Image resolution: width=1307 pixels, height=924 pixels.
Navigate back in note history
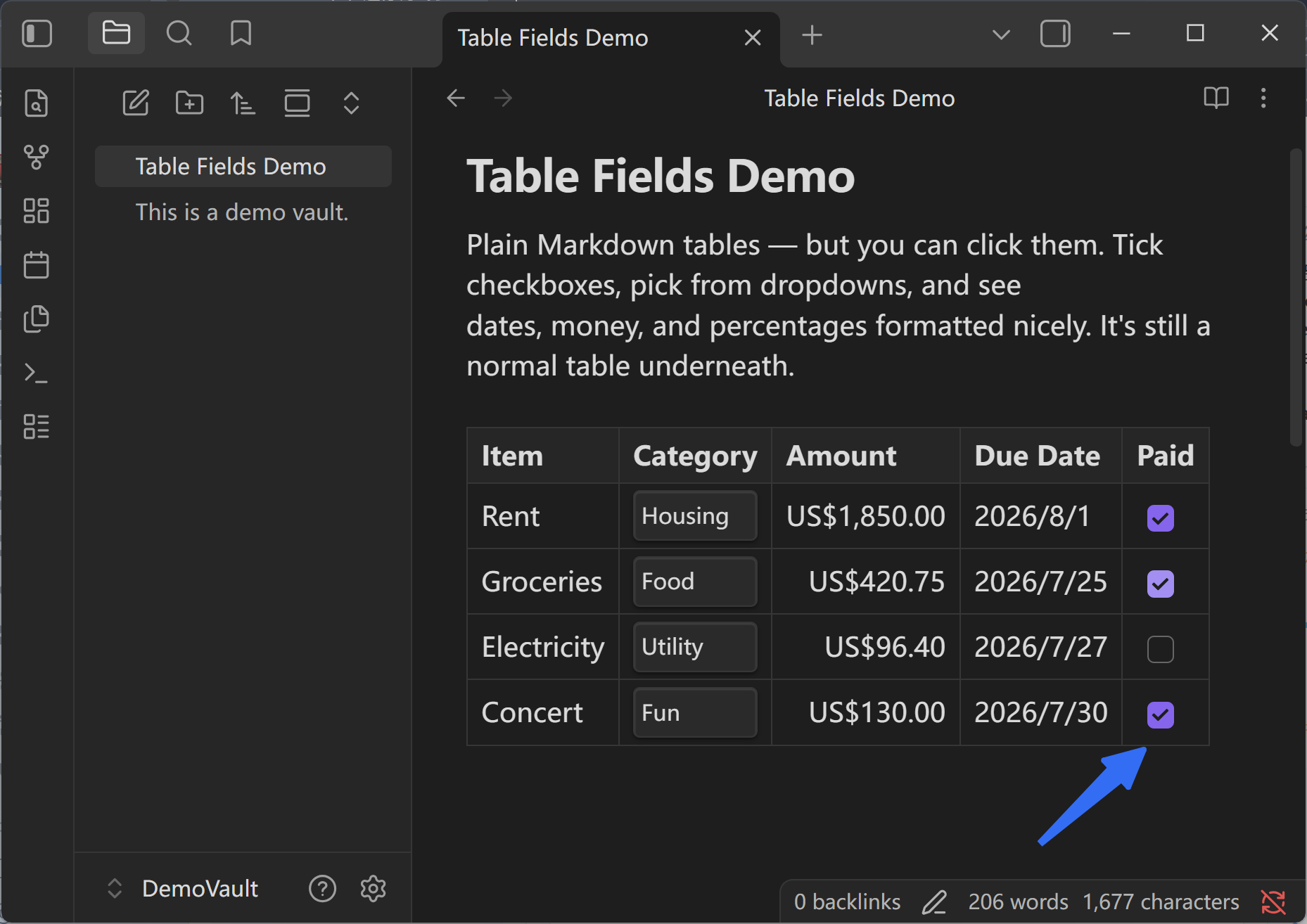[456, 98]
